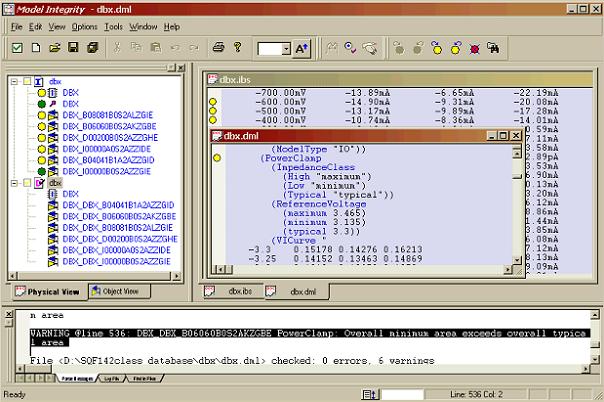The height and width of the screenshot is (402, 604).
Task: Click the Paste clipboard icon
Action: (x=156, y=48)
